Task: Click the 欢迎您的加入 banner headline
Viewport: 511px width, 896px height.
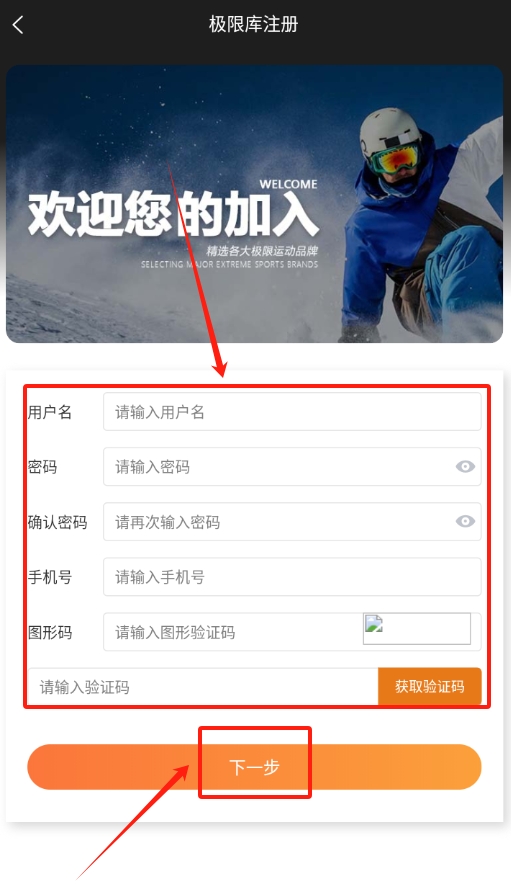Action: pyautogui.click(x=173, y=214)
